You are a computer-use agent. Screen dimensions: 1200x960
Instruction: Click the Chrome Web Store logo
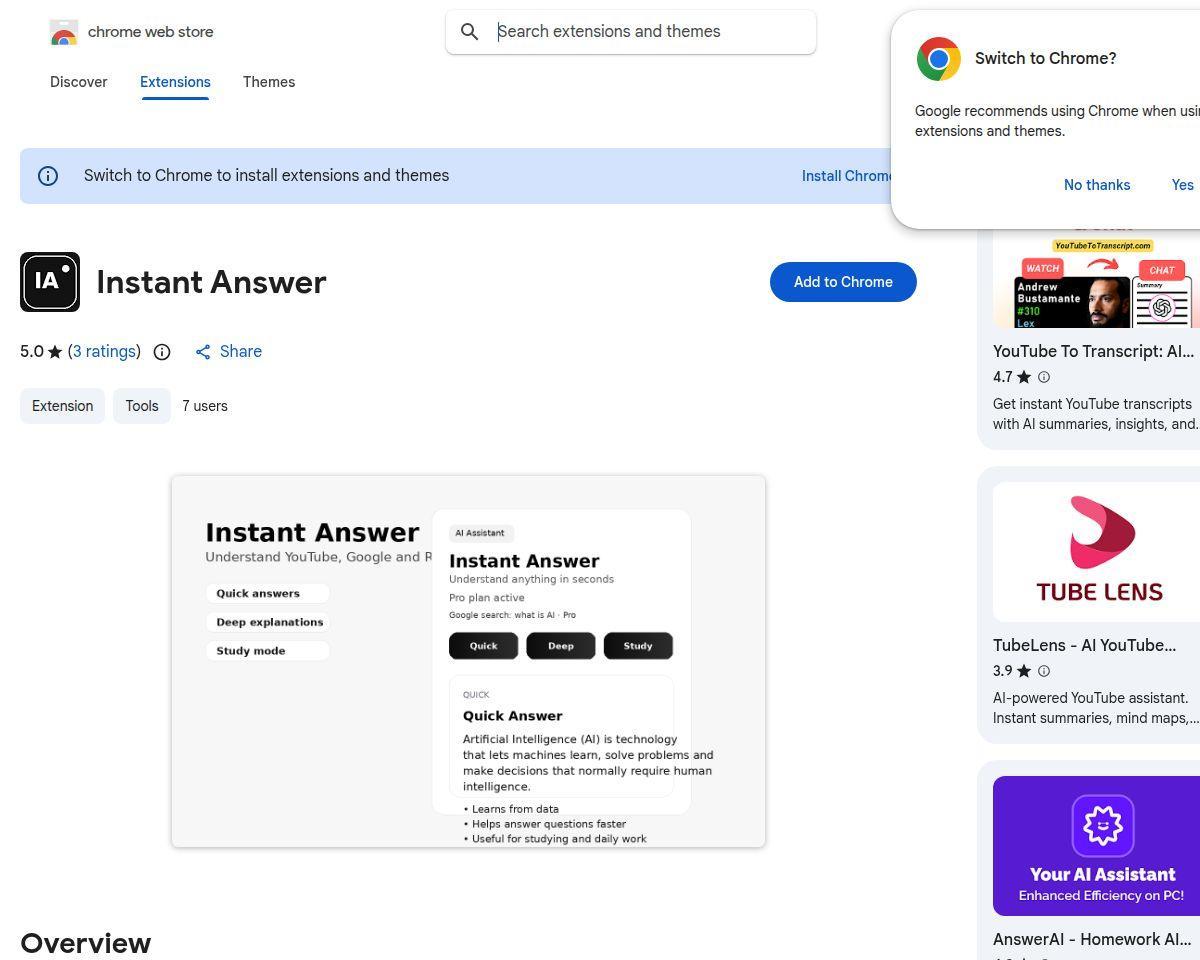tap(64, 32)
